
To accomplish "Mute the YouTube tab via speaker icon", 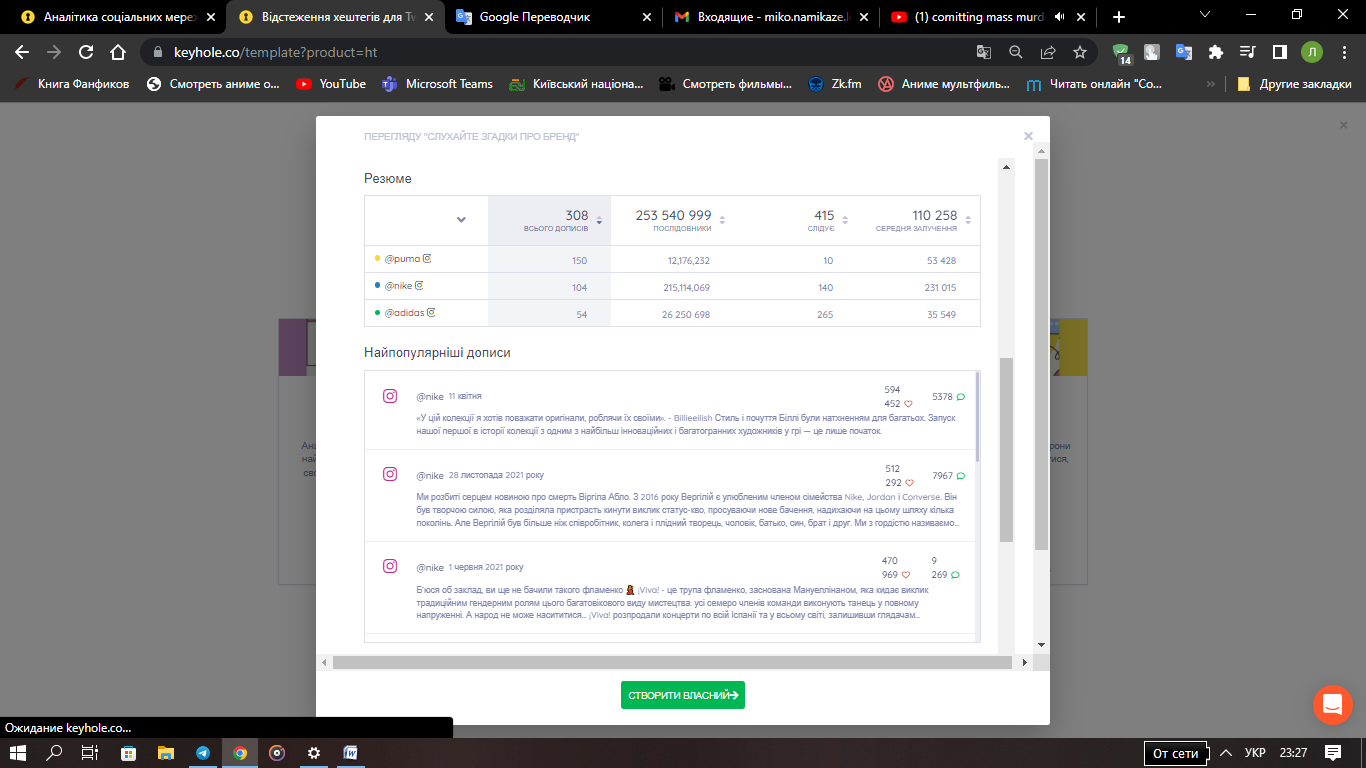I will click(1059, 17).
